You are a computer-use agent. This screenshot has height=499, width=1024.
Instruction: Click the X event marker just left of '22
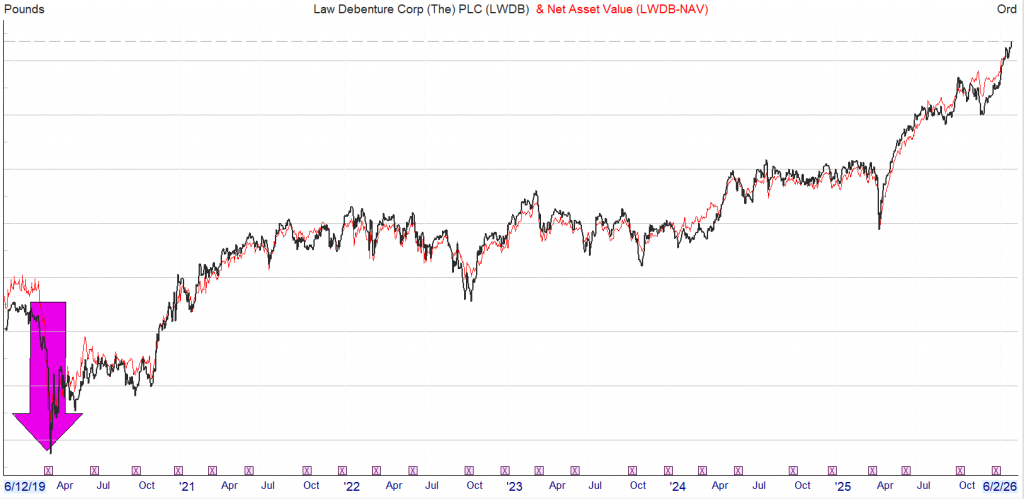point(342,469)
